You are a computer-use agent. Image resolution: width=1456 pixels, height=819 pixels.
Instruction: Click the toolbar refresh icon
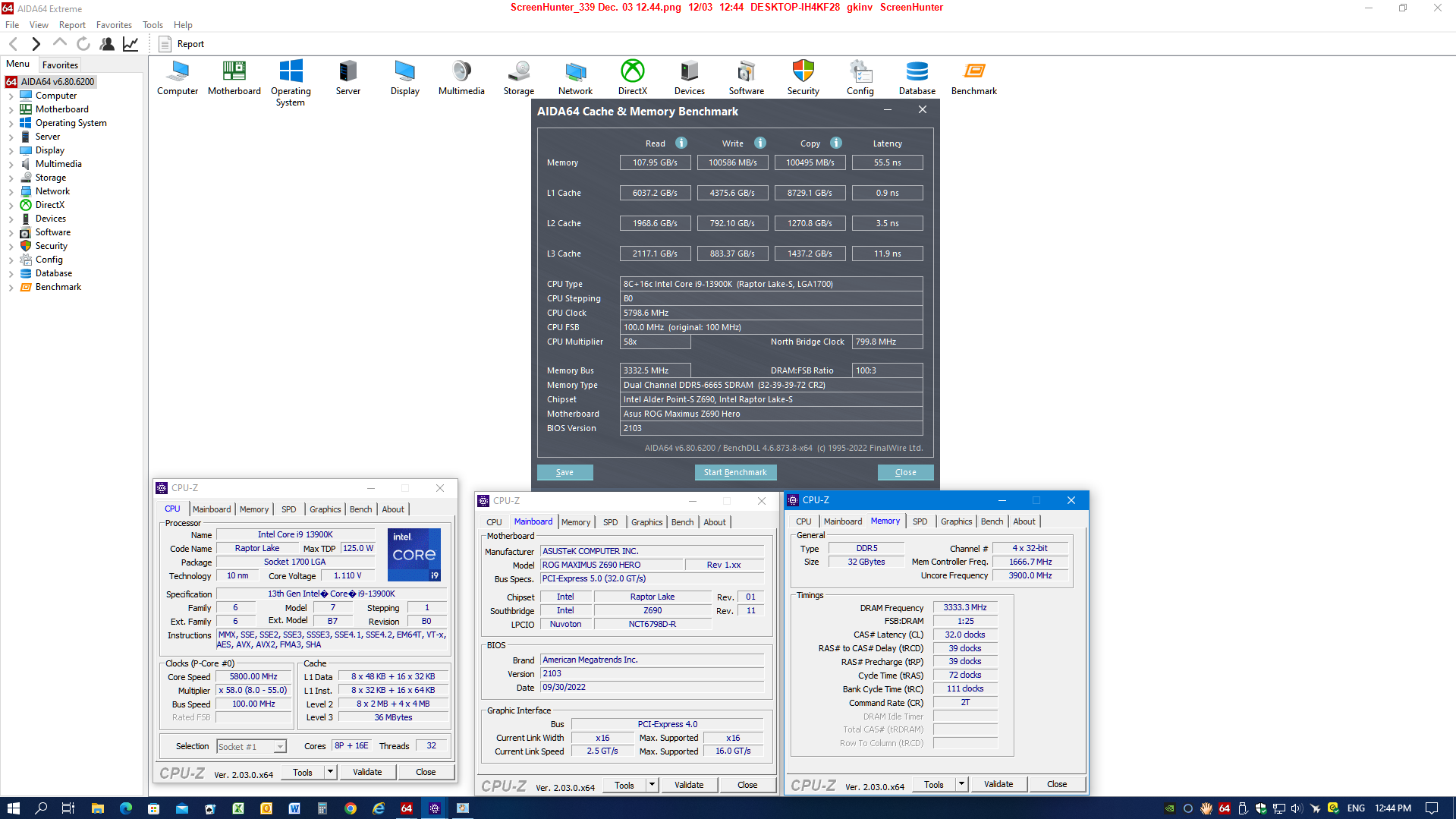pyautogui.click(x=83, y=44)
